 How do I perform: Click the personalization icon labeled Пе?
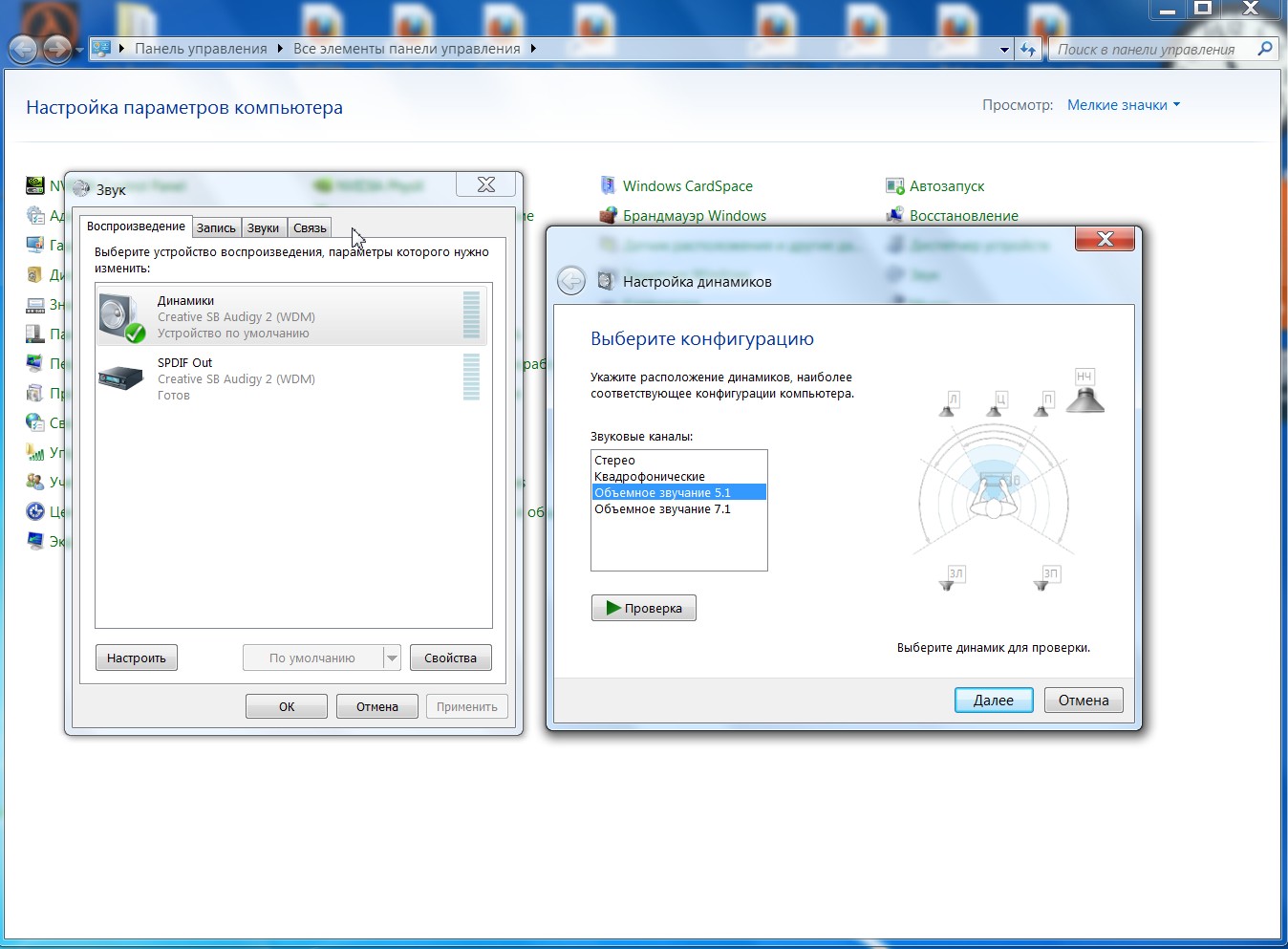click(34, 363)
